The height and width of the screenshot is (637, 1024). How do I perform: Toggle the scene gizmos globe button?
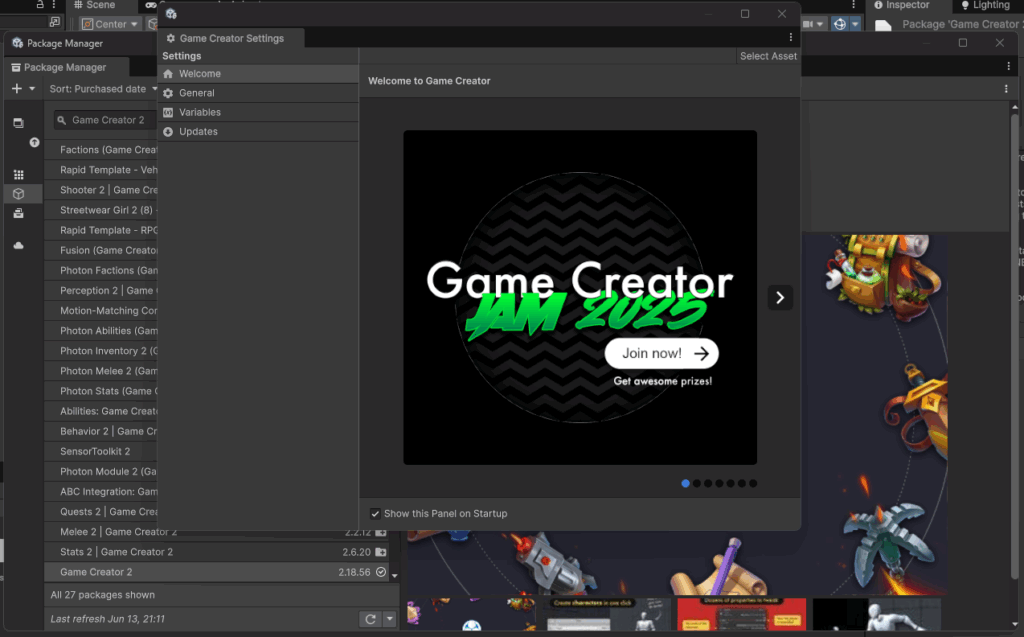pyautogui.click(x=840, y=24)
